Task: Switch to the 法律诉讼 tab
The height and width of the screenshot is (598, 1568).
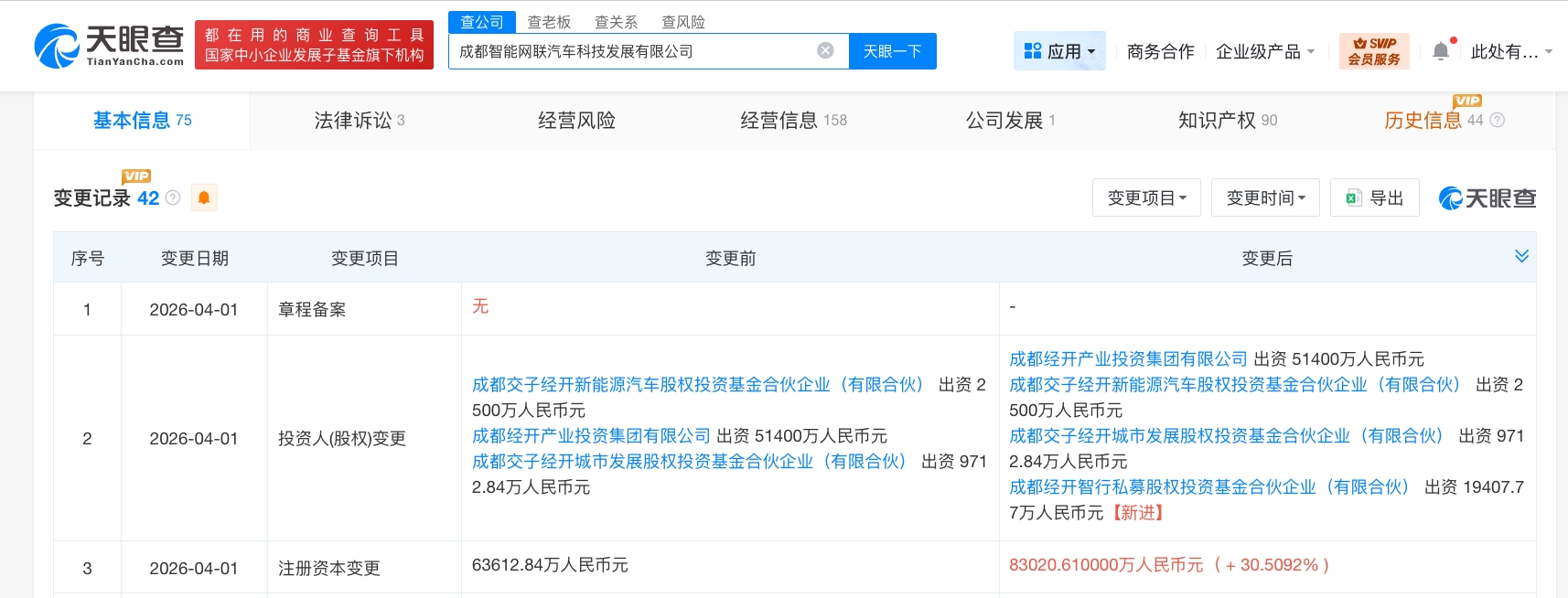Action: pos(359,120)
